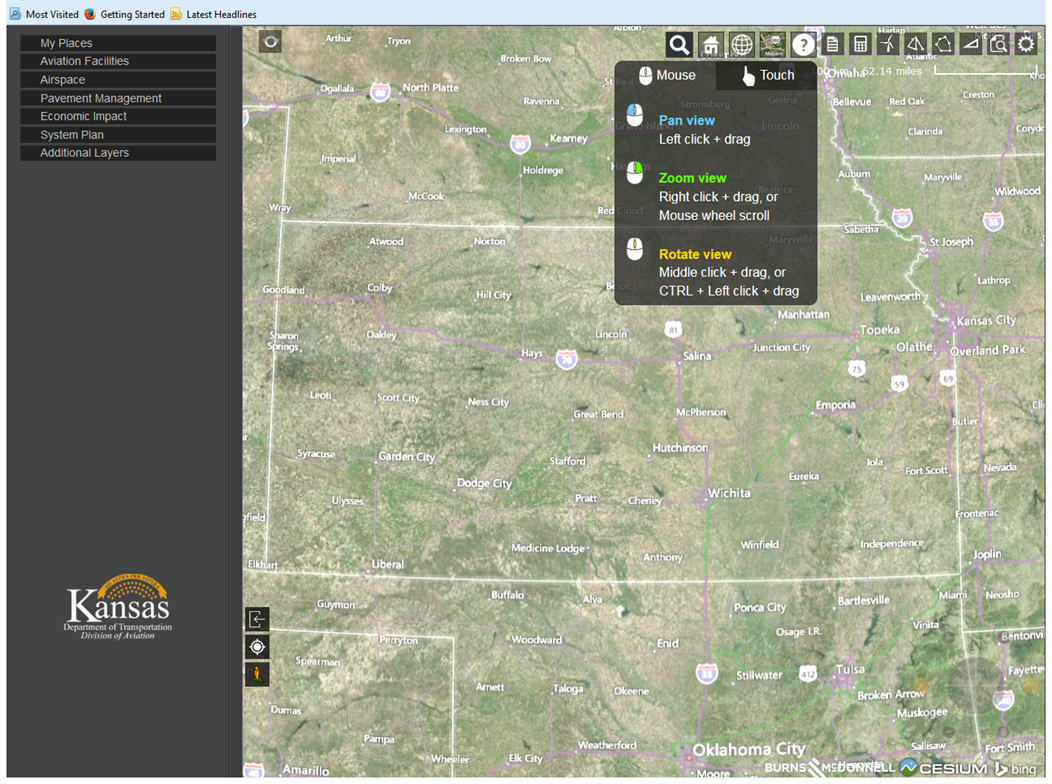Expand the Additional Layers panel

tap(117, 153)
